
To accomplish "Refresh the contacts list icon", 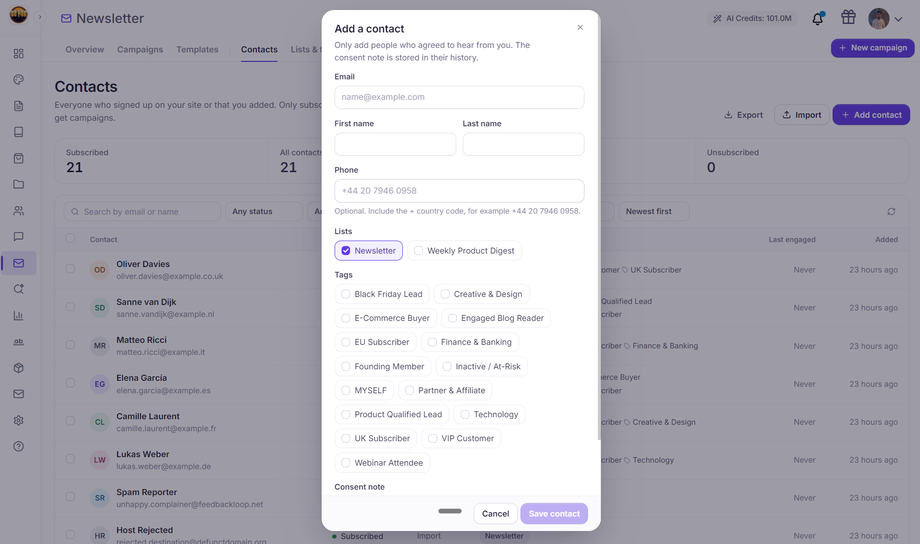I will click(891, 211).
